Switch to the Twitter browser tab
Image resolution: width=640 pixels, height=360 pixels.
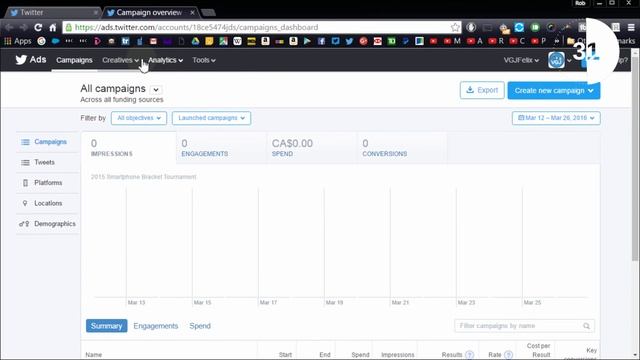(x=52, y=13)
